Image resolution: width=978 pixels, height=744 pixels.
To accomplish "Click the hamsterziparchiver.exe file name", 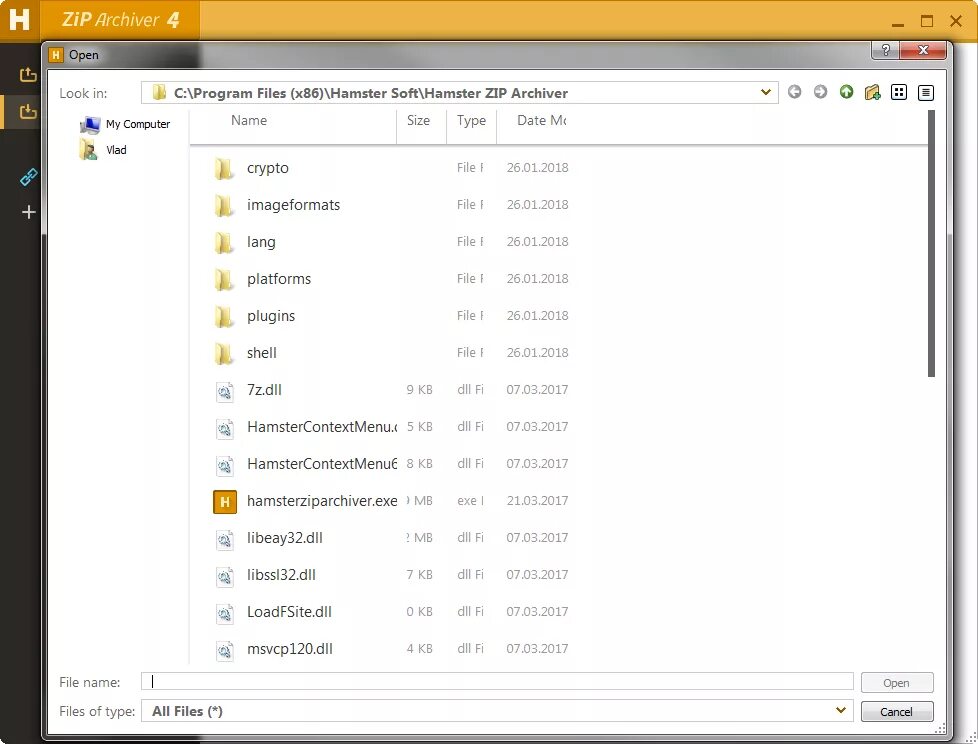I will coord(322,501).
